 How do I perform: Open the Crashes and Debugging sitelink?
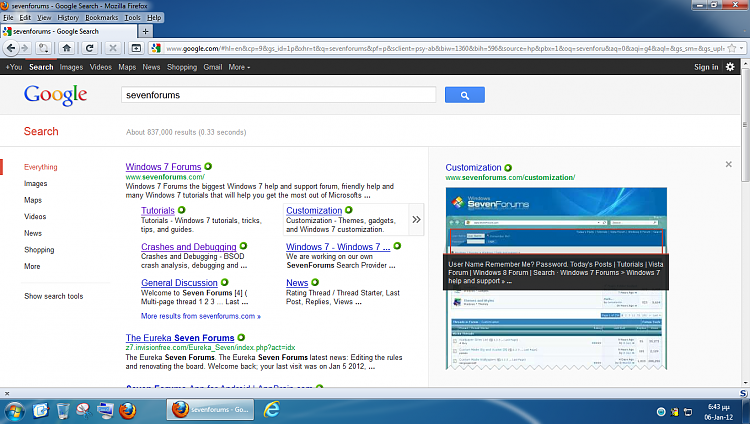(x=188, y=246)
